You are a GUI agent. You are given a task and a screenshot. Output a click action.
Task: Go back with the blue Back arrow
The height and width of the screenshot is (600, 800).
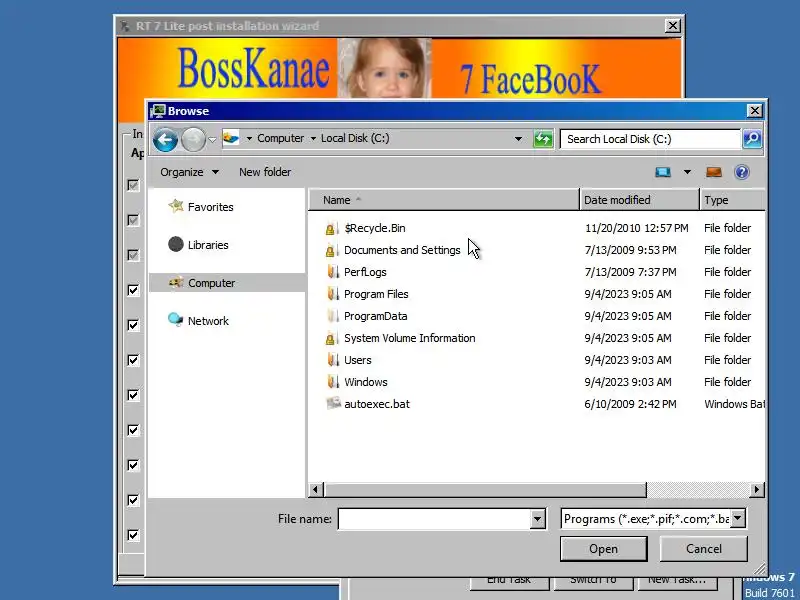click(x=165, y=139)
